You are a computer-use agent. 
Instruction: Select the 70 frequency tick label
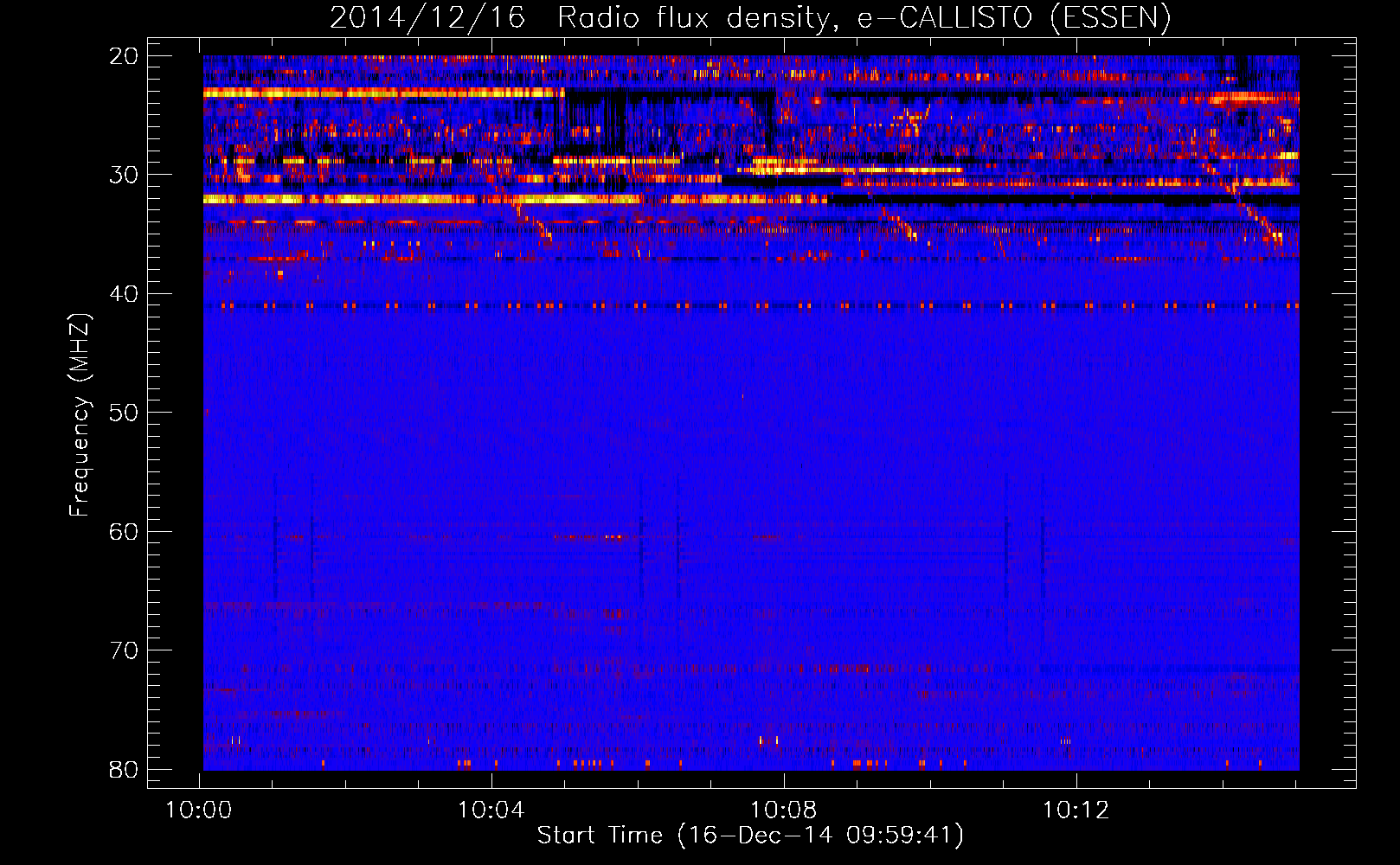point(124,650)
